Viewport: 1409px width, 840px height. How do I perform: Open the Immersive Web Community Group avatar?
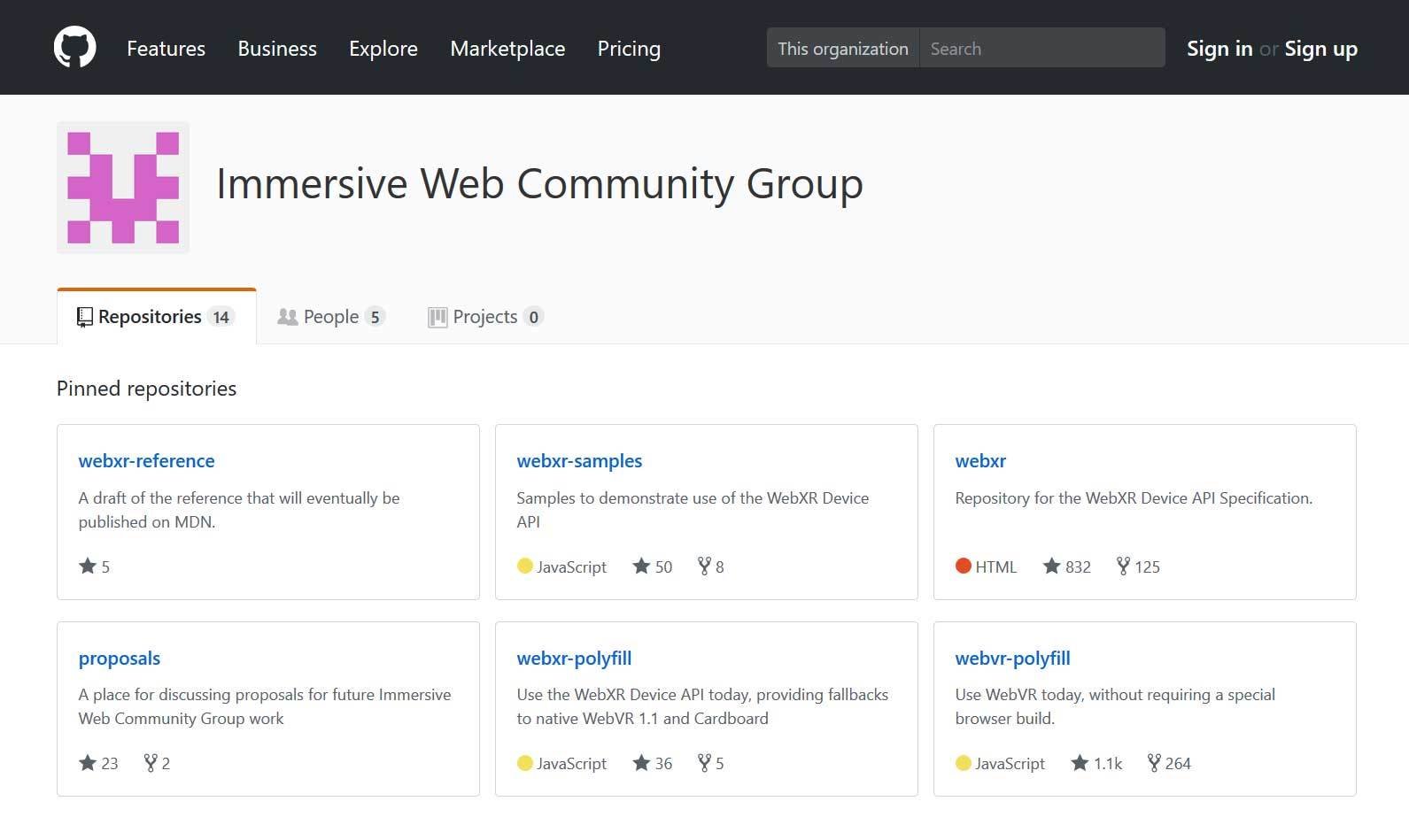[x=123, y=188]
